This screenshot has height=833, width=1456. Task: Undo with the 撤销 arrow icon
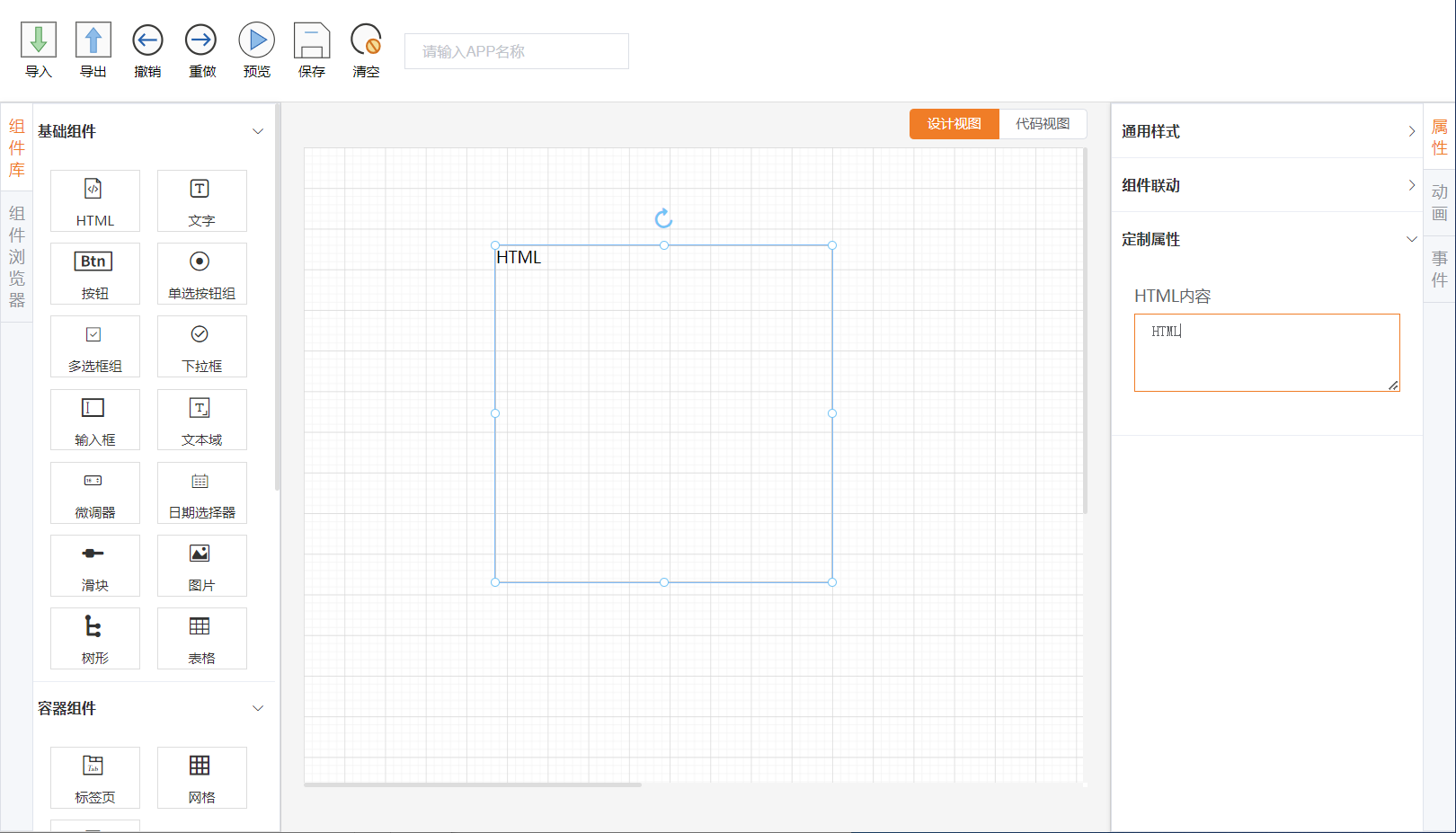147,40
